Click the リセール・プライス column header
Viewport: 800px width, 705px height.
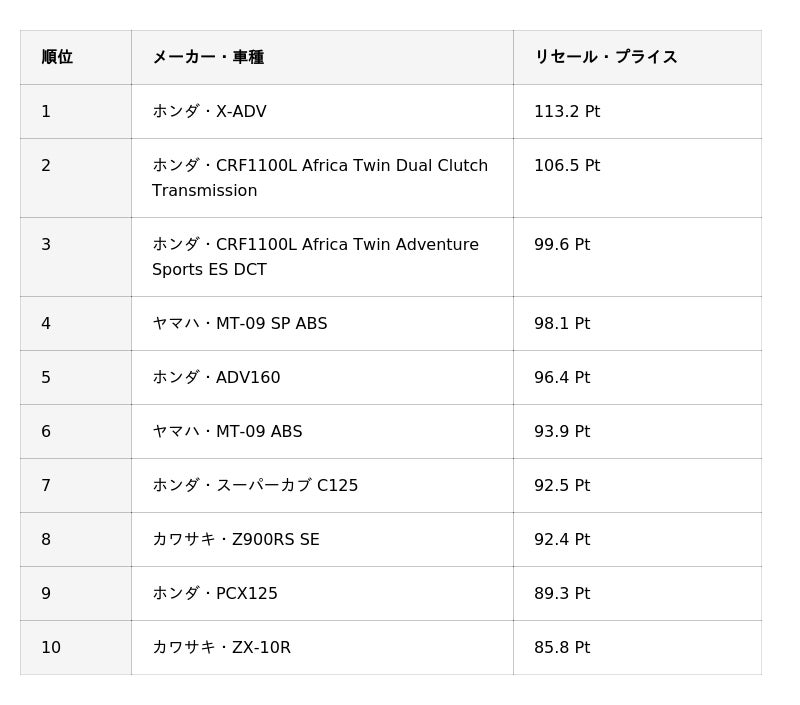(605, 57)
